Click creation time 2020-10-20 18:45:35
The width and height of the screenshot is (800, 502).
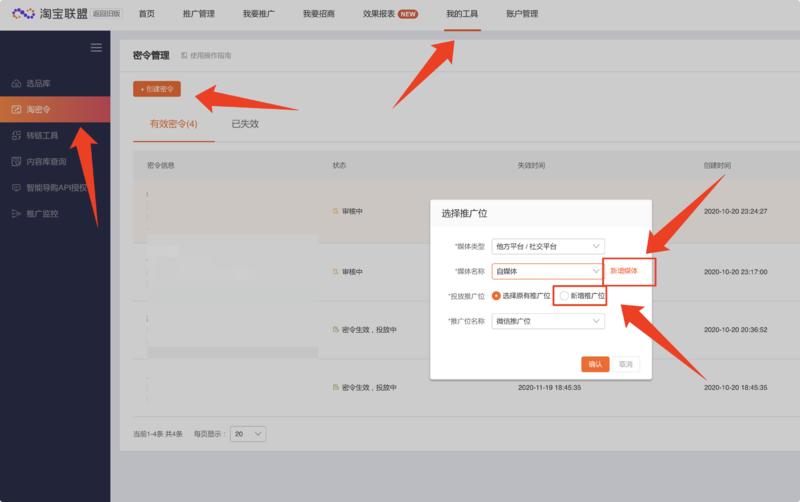736,388
